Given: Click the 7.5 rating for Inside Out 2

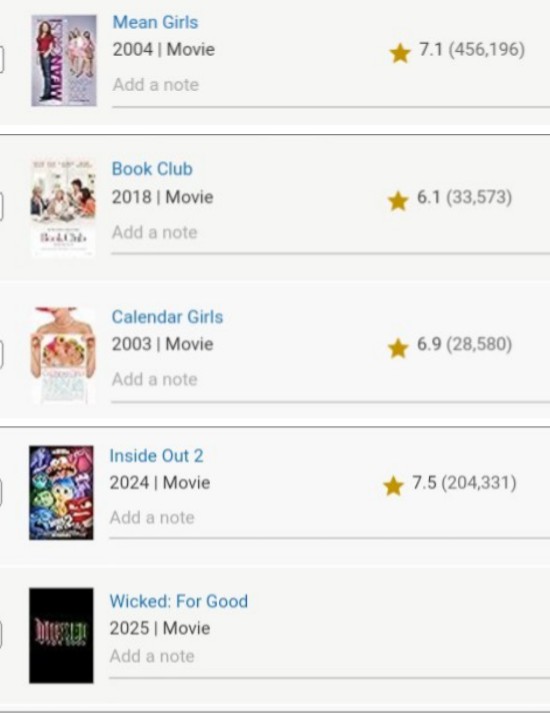Looking at the screenshot, I should click(x=425, y=482).
